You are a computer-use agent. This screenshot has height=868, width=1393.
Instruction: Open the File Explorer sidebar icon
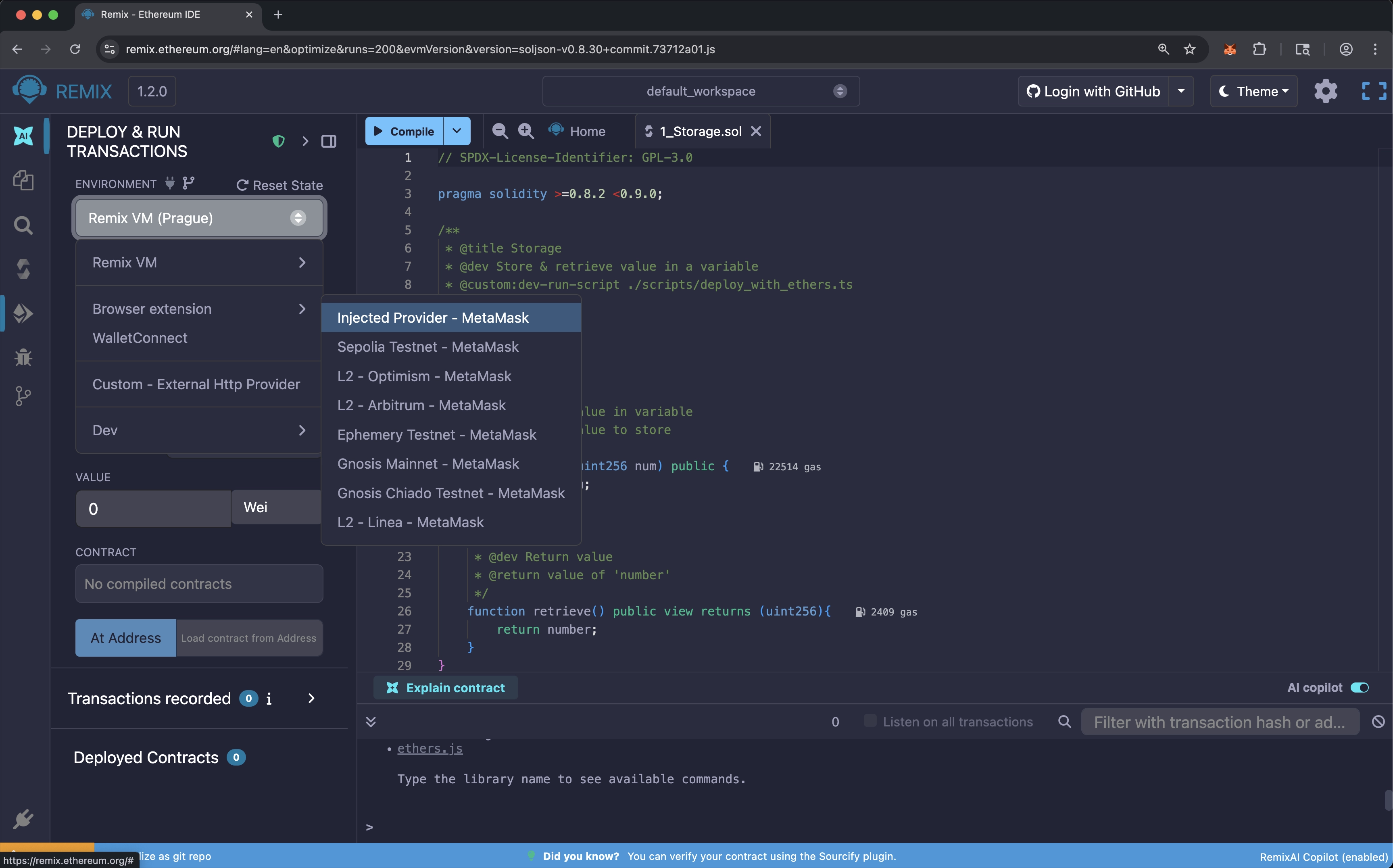tap(23, 180)
